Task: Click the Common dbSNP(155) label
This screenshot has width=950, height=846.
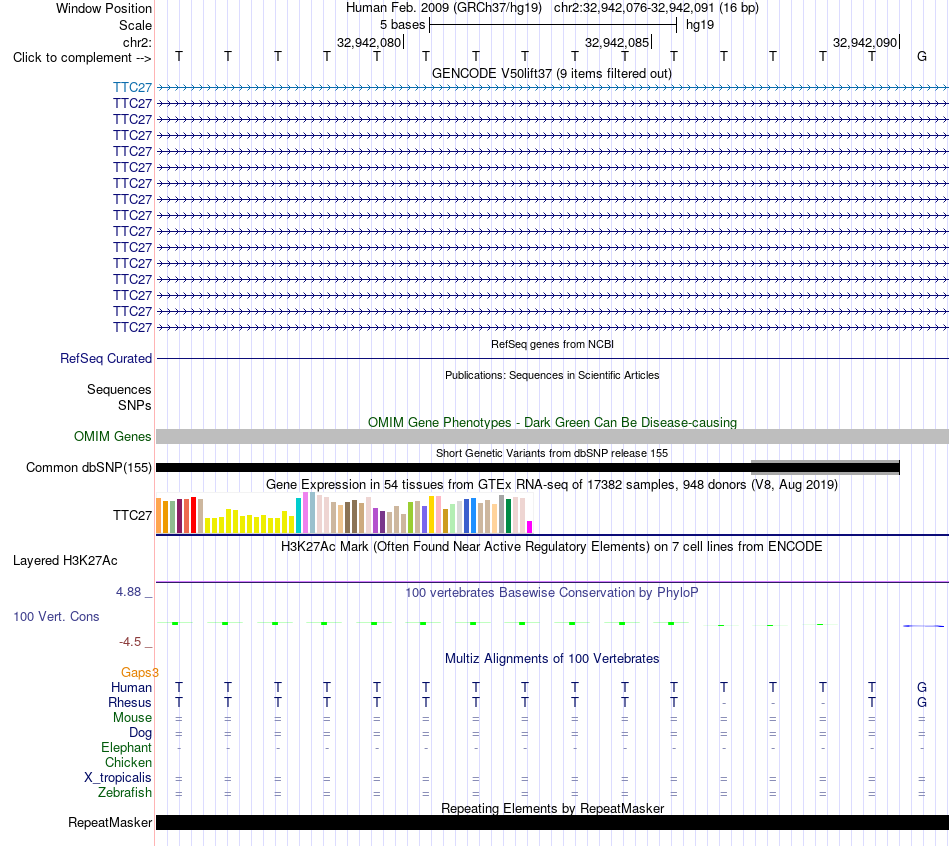Action: pos(89,467)
